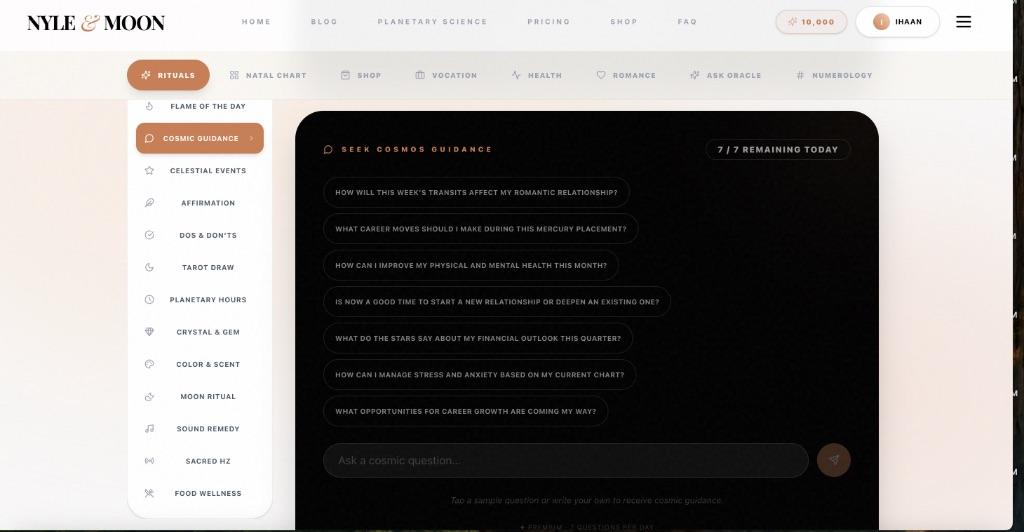Screen dimensions: 1024x532
Task: Select the Rituals tab
Action: click(x=168, y=75)
